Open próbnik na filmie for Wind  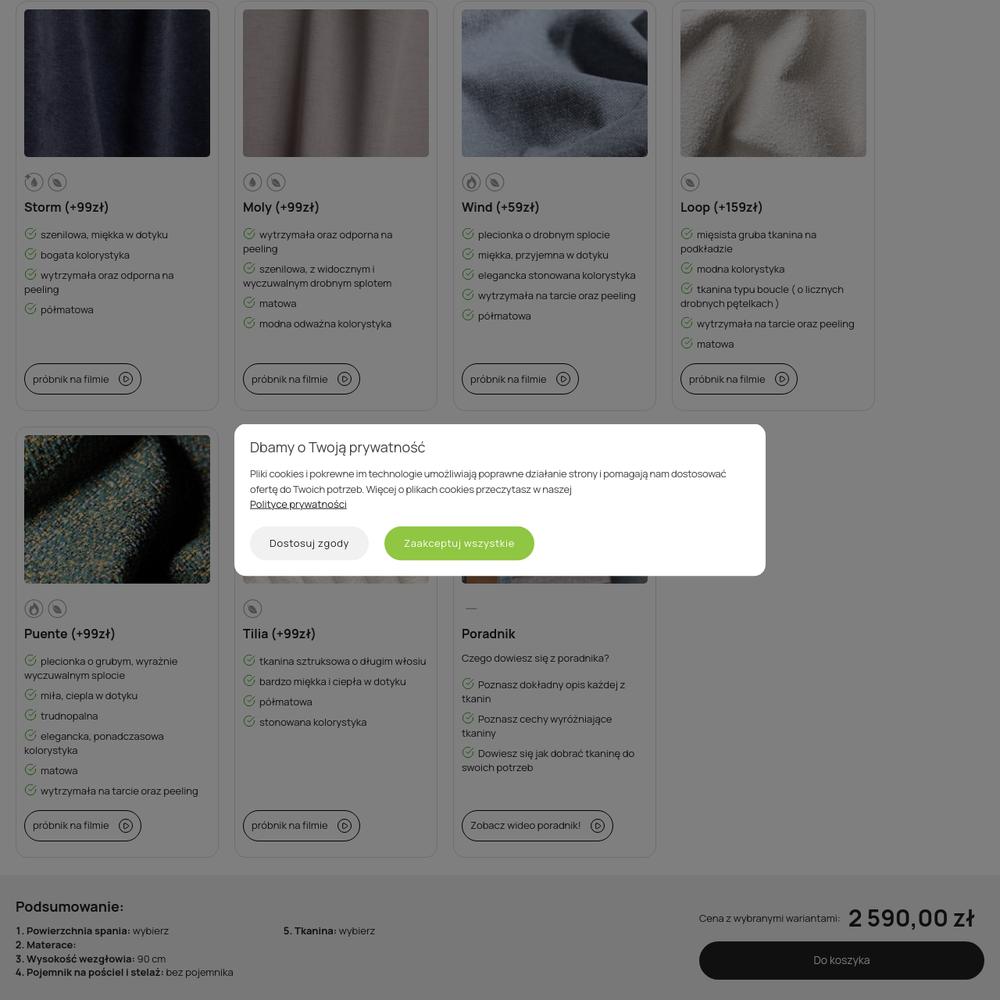click(520, 379)
